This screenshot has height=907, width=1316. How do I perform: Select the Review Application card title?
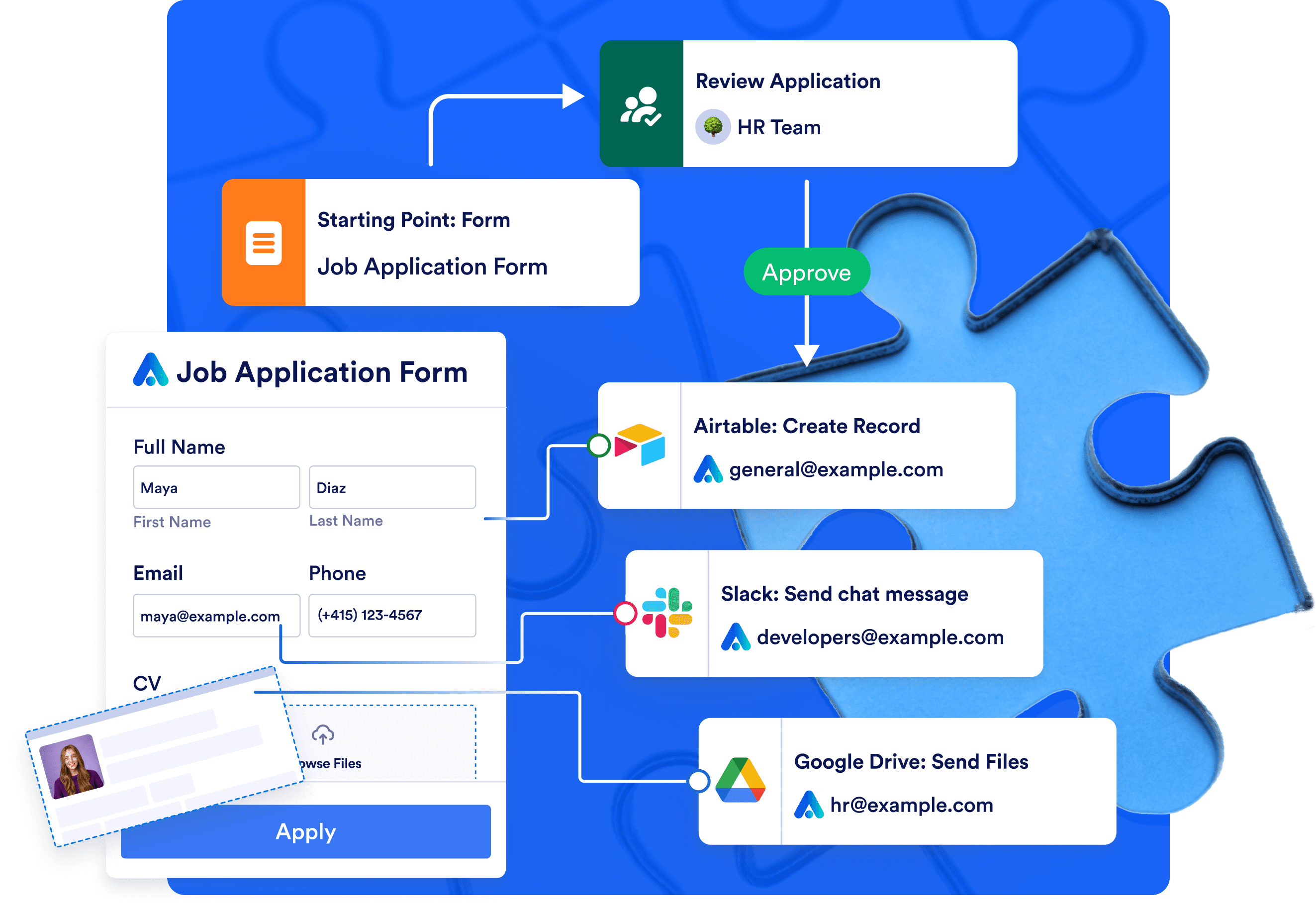coord(788,81)
